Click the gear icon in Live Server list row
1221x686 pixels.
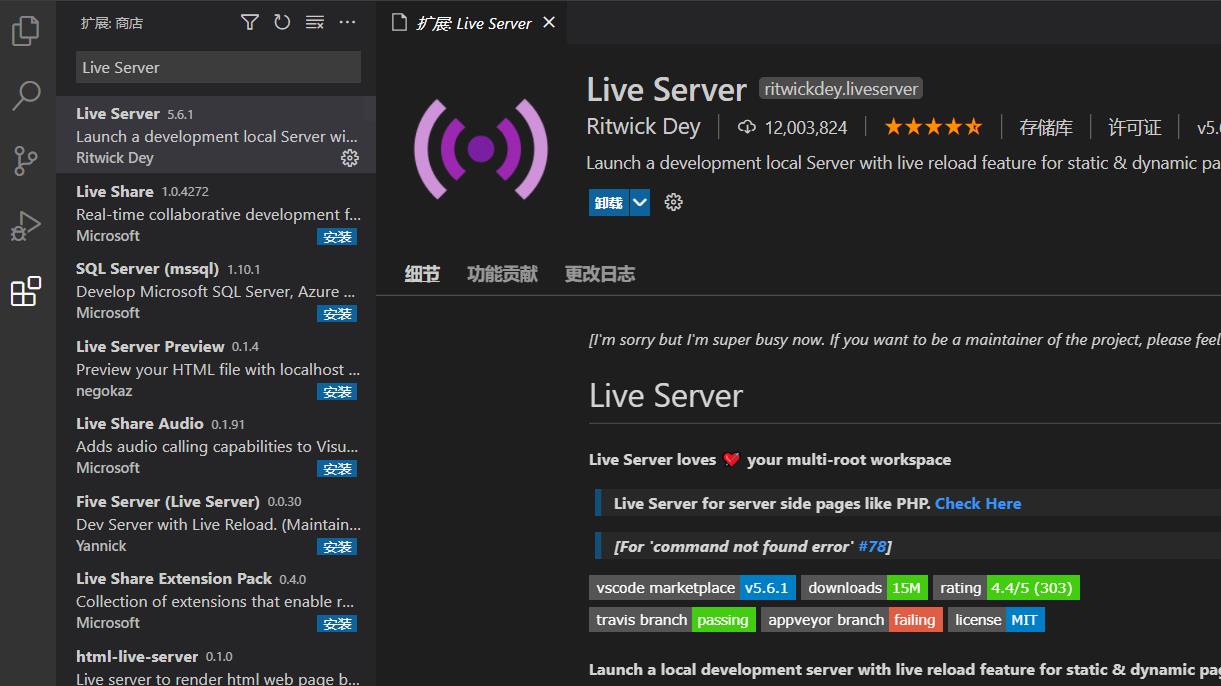click(350, 158)
